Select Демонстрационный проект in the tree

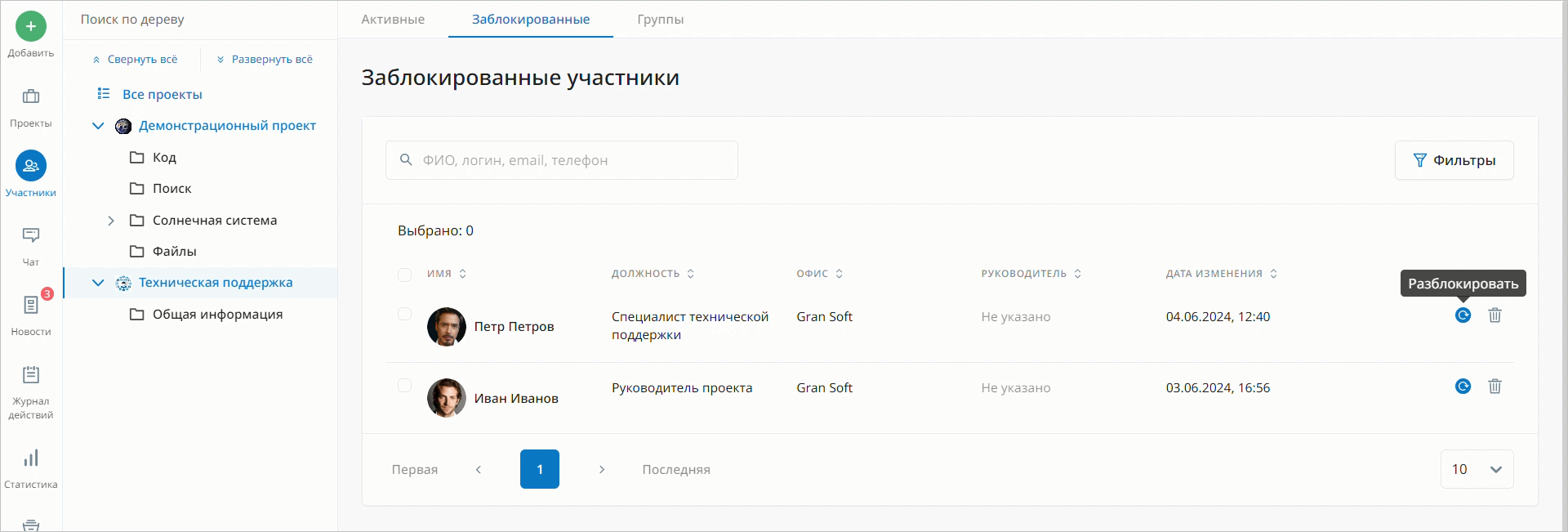(227, 126)
